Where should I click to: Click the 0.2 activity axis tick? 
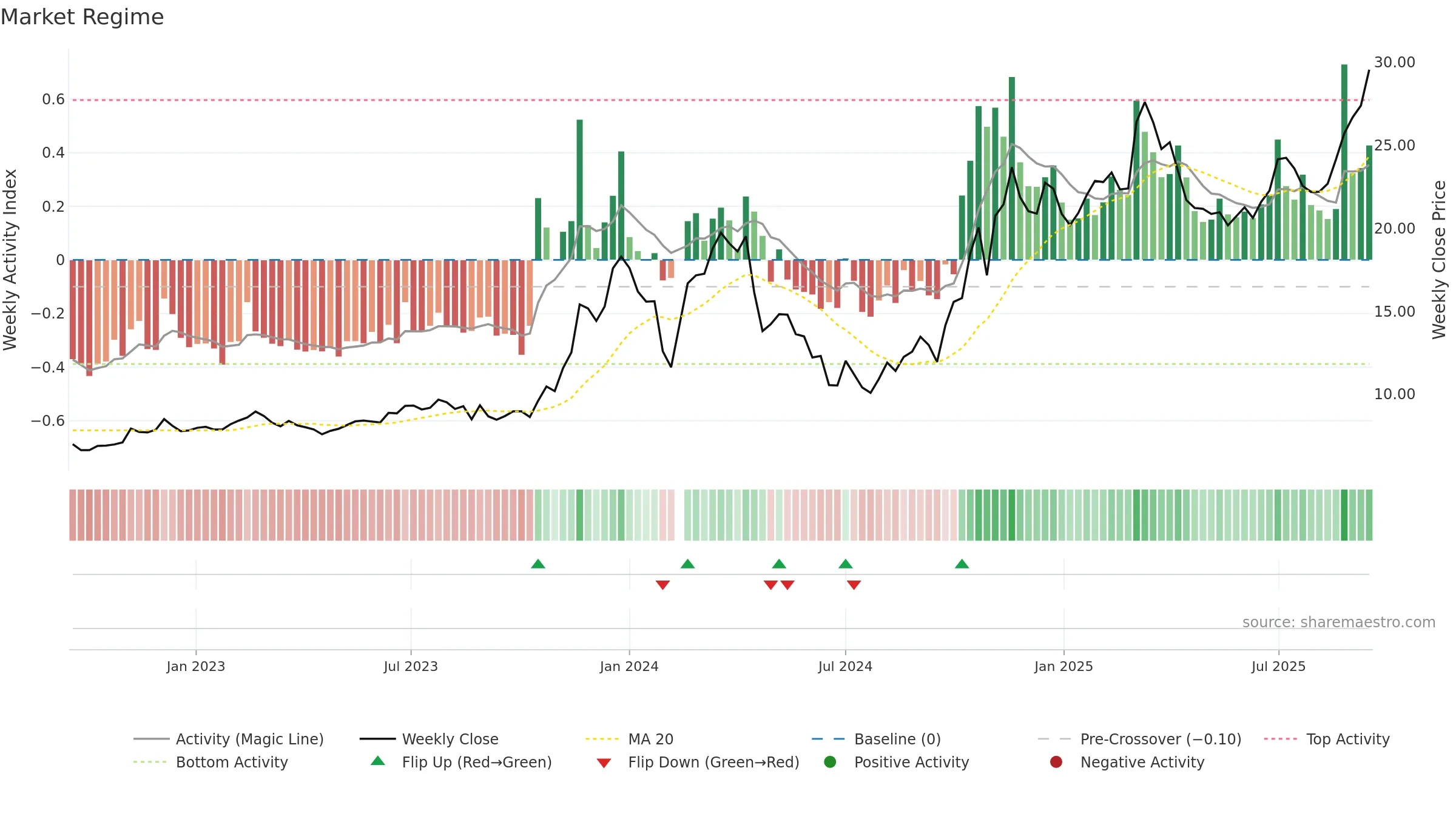click(53, 207)
